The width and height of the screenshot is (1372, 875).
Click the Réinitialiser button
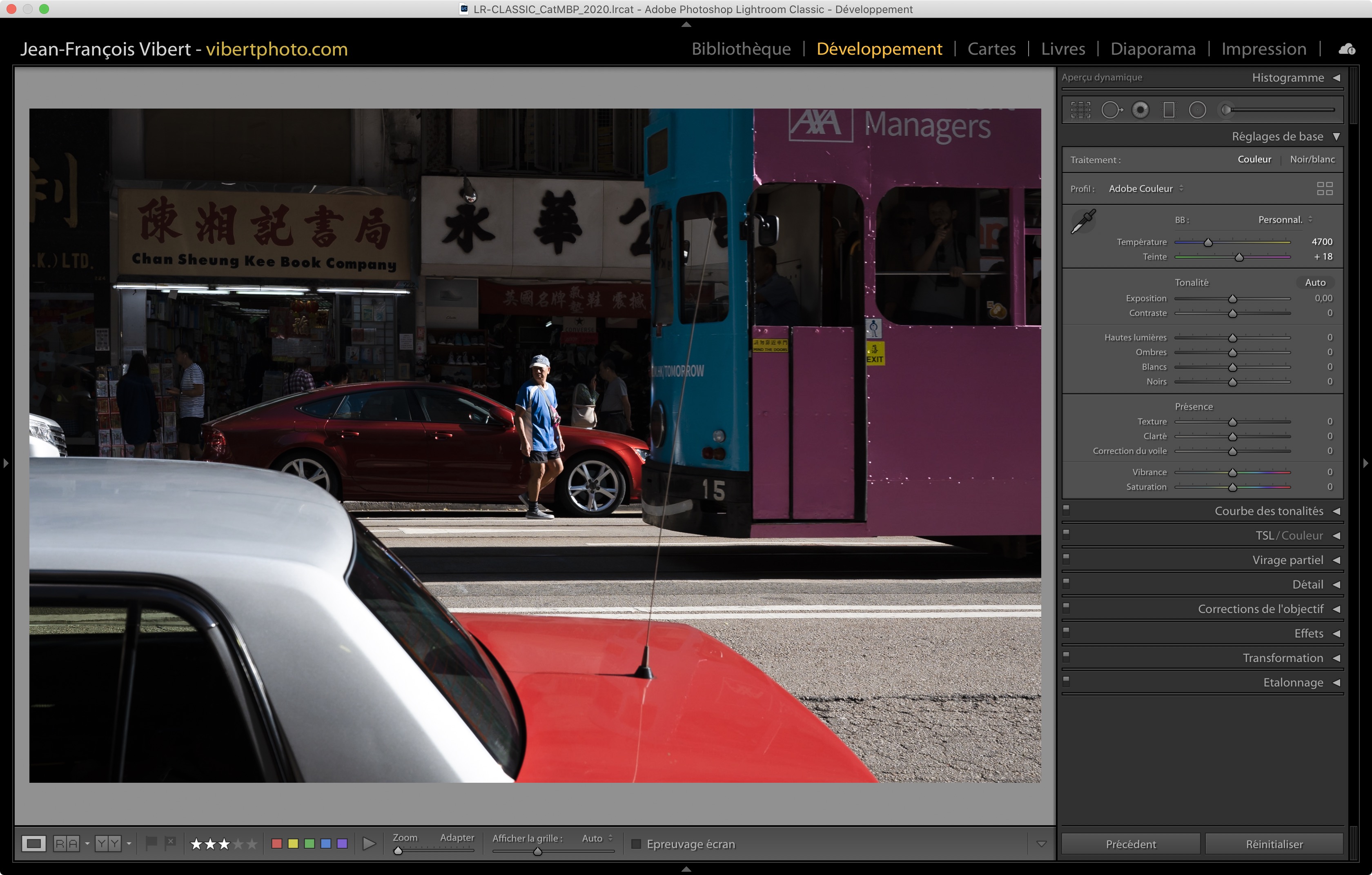1274,844
